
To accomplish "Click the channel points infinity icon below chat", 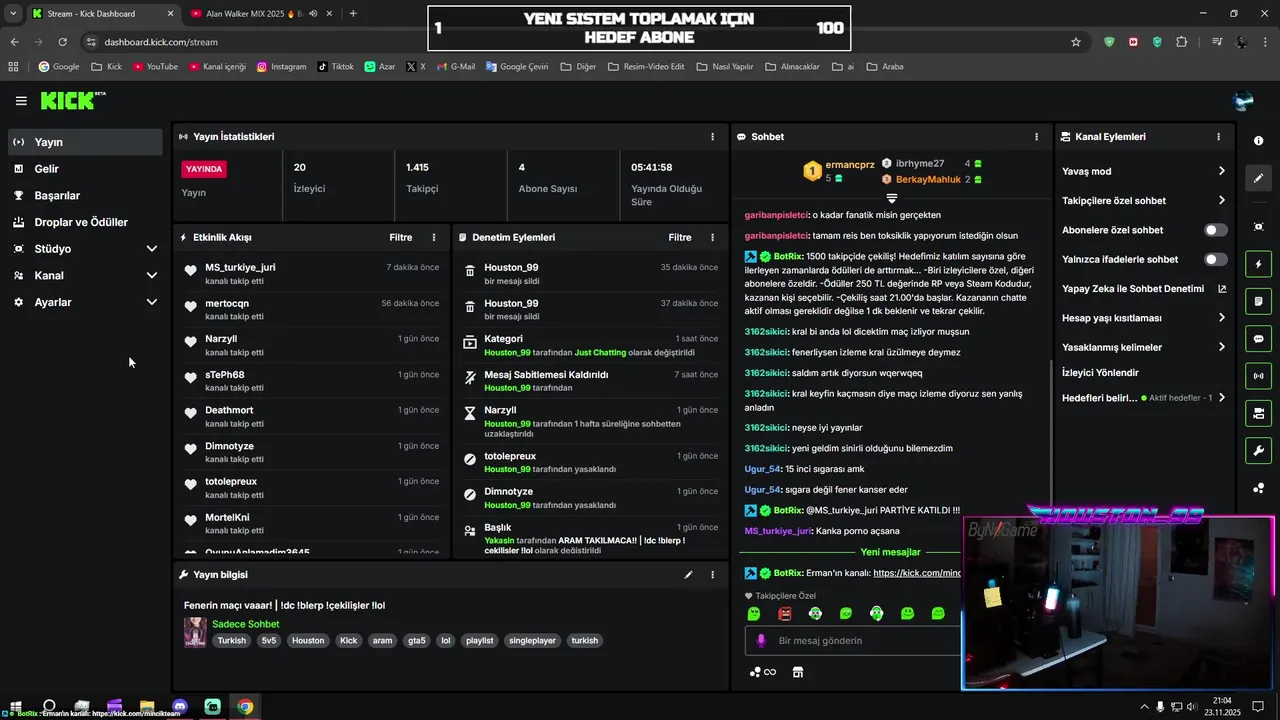I will click(763, 672).
